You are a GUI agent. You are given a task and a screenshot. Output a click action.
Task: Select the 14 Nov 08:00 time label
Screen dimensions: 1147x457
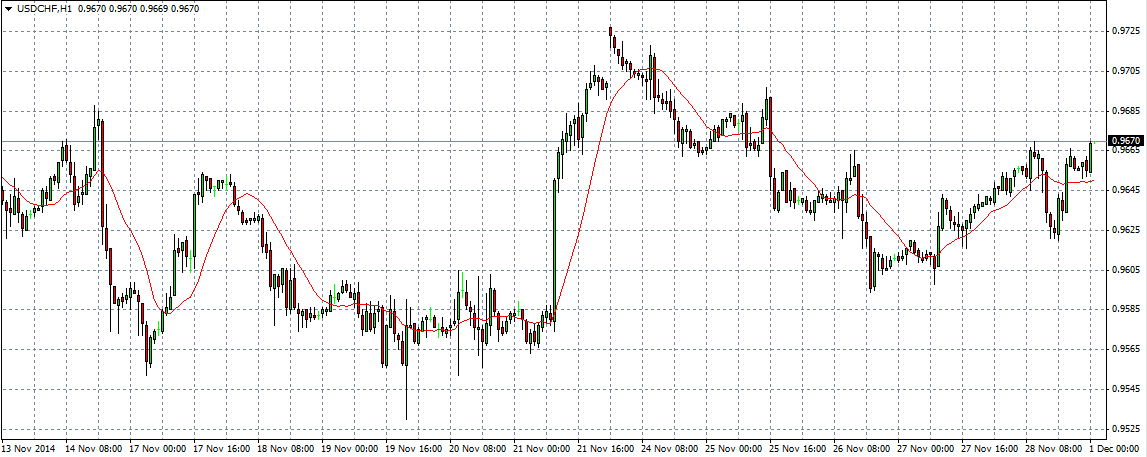click(x=95, y=449)
